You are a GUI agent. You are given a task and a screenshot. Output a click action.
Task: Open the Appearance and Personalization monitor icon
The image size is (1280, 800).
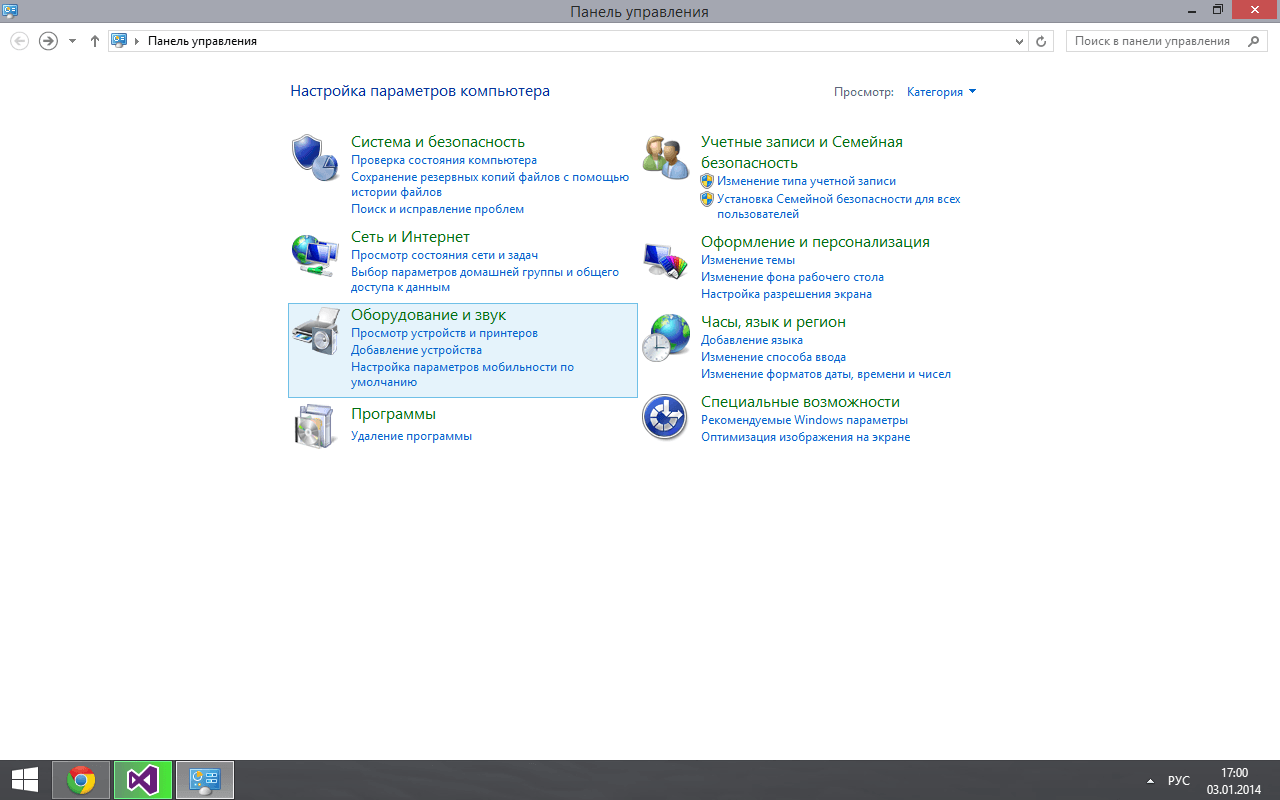[x=665, y=260]
